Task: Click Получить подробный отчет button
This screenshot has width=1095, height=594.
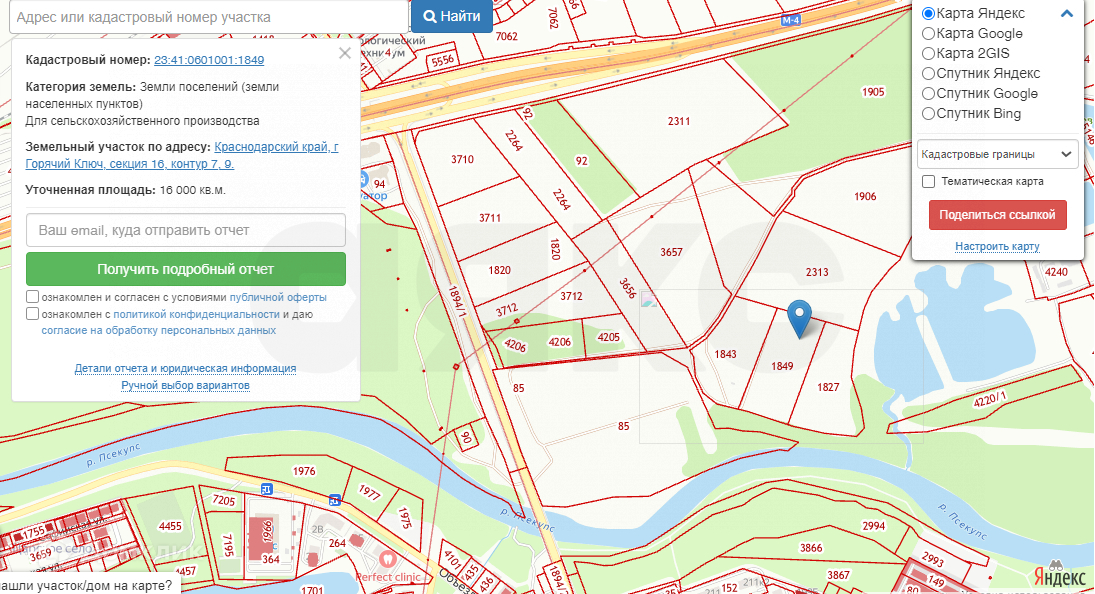Action: [x=186, y=269]
